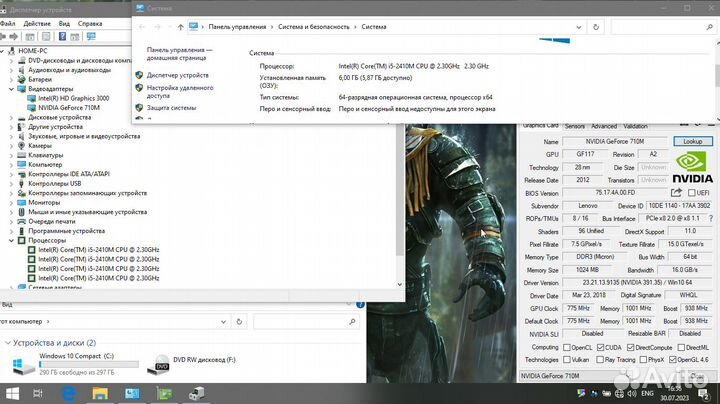Click the ENG language indicator in tray
Image resolution: width=720 pixels, height=404 pixels.
tap(647, 393)
